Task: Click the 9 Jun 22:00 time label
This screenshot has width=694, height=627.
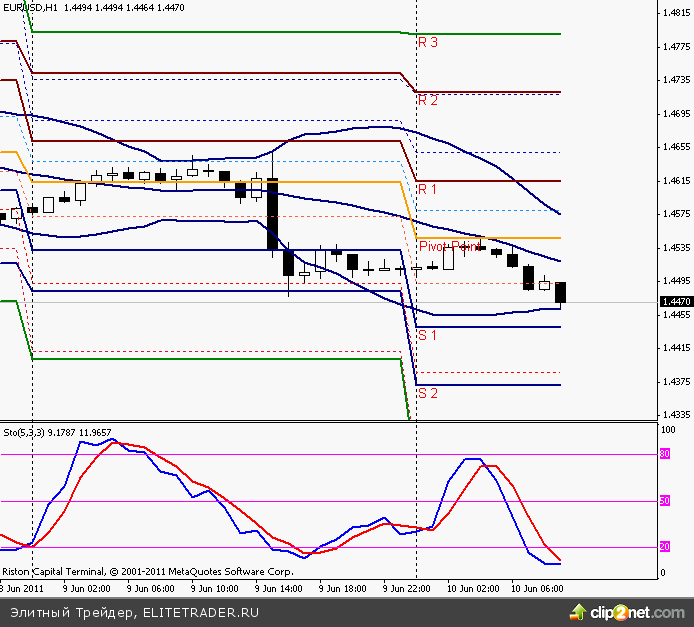Action: pyautogui.click(x=408, y=590)
